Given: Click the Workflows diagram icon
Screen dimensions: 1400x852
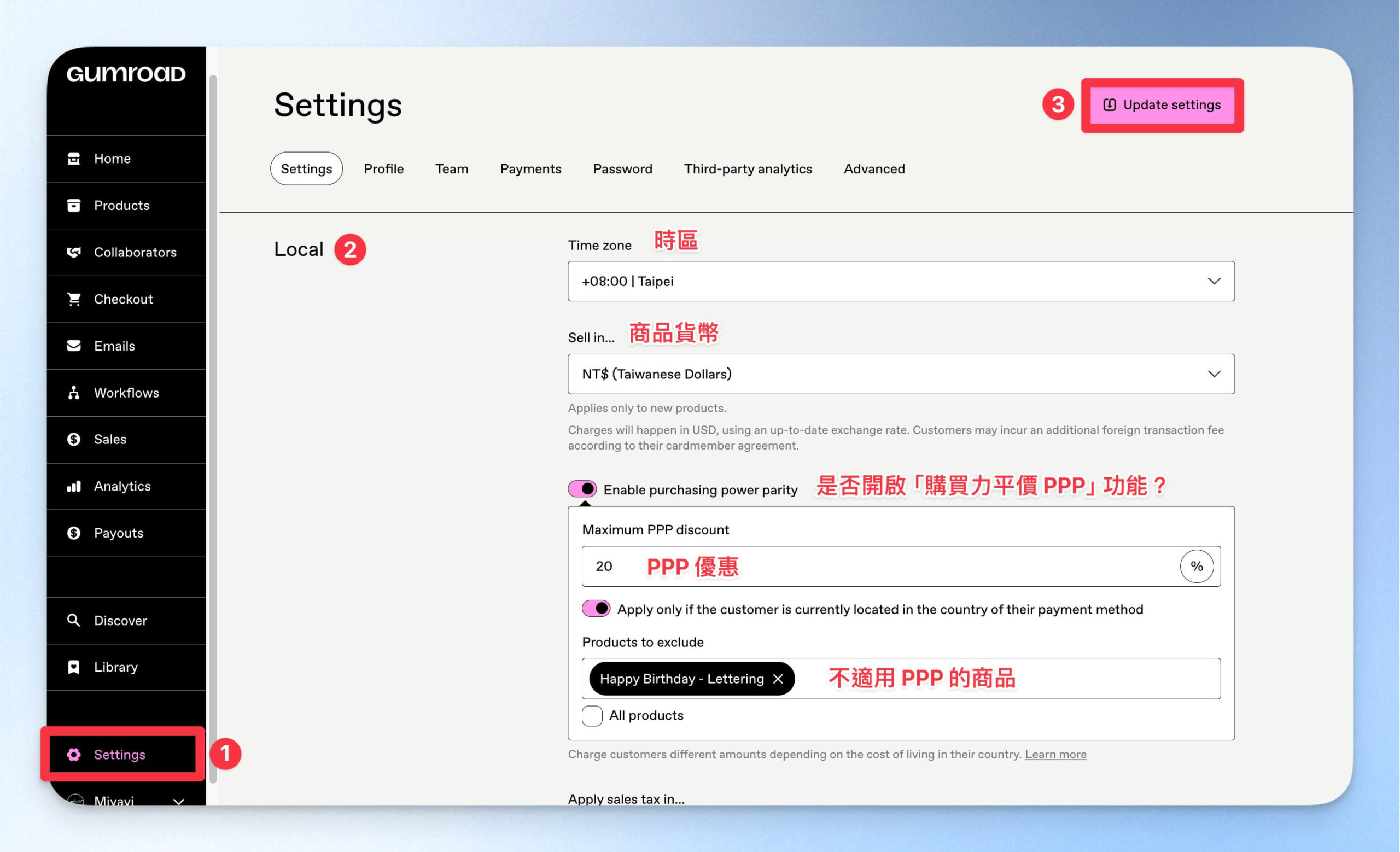Looking at the screenshot, I should [74, 393].
